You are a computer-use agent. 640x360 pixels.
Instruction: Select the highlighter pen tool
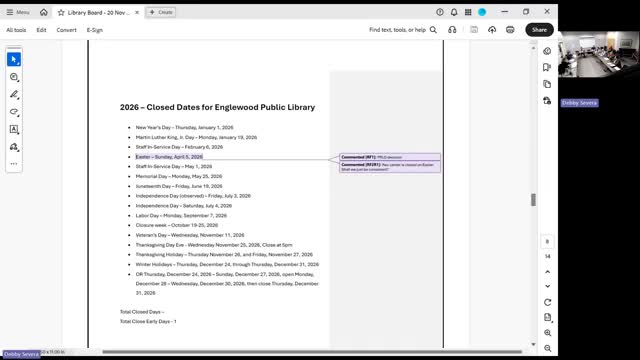tap(14, 94)
